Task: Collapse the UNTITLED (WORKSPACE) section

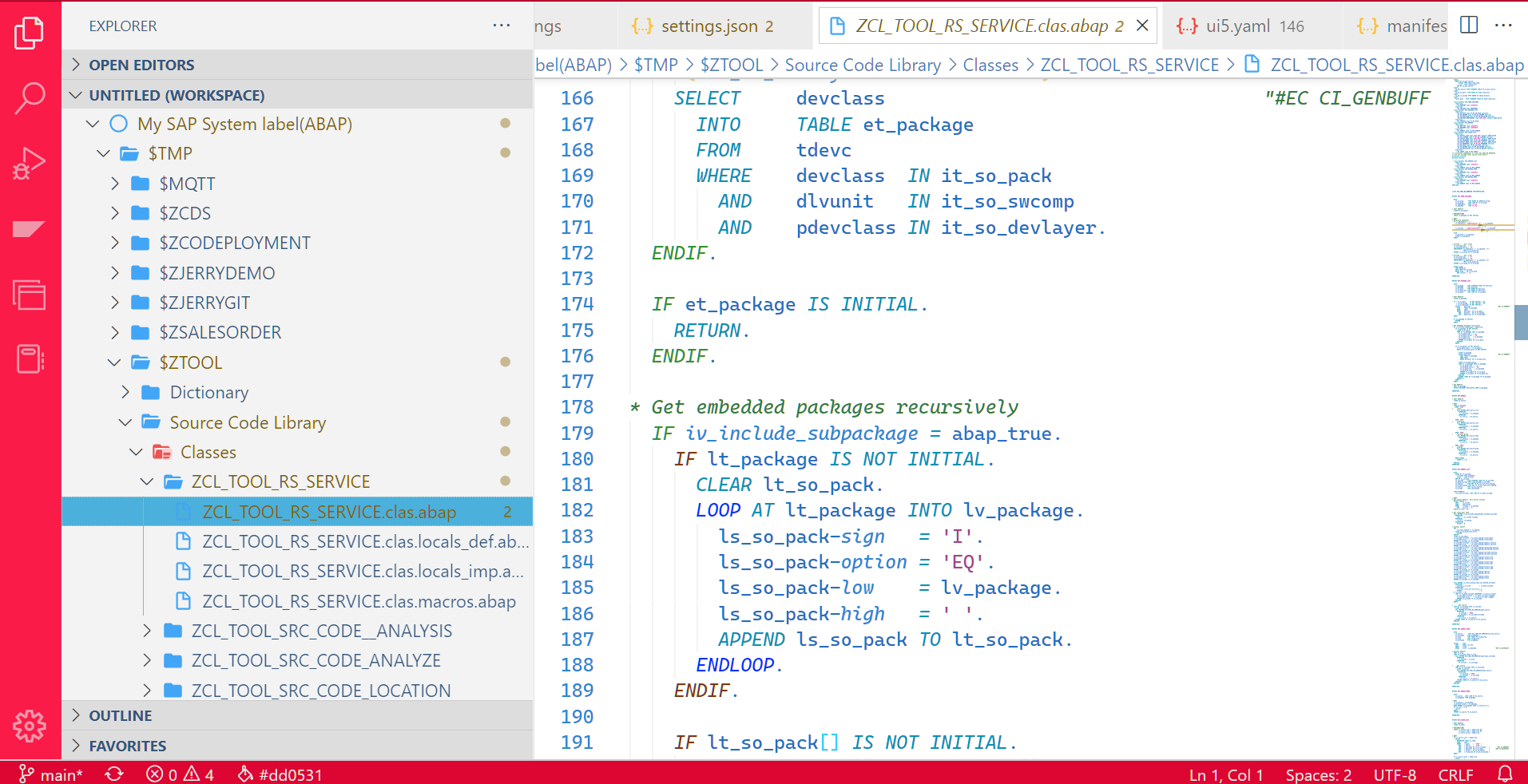Action: click(297, 95)
